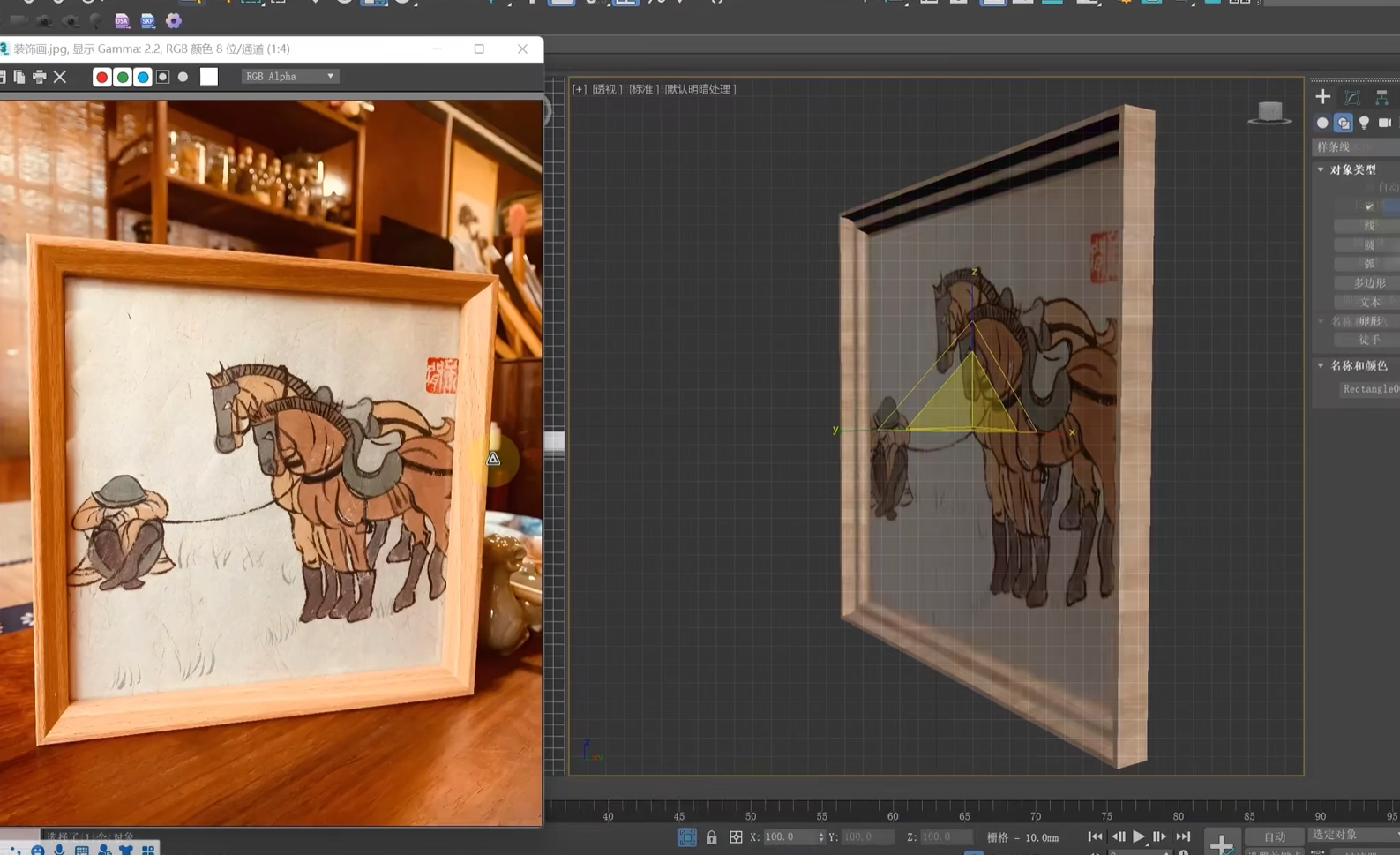
Task: Toggle the alpha channel display button
Action: (x=162, y=77)
